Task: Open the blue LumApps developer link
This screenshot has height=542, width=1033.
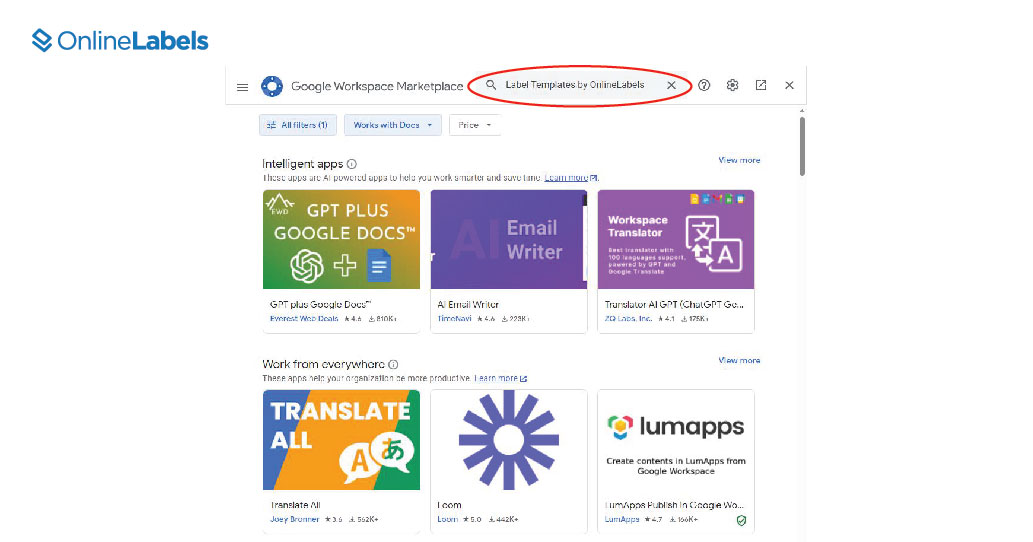Action: (x=622, y=520)
